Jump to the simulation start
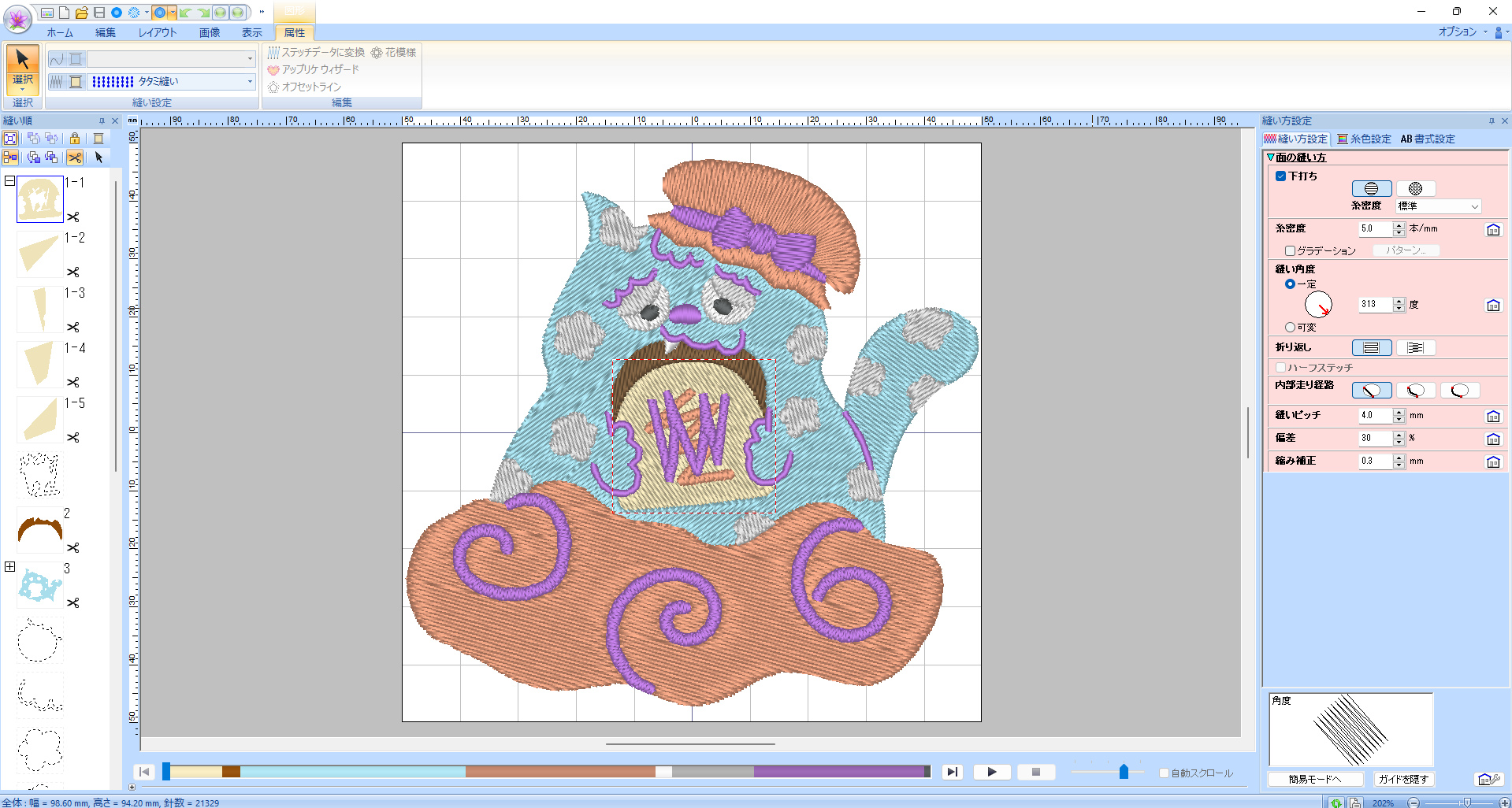Screen dimensions: 1512x808 (144, 772)
